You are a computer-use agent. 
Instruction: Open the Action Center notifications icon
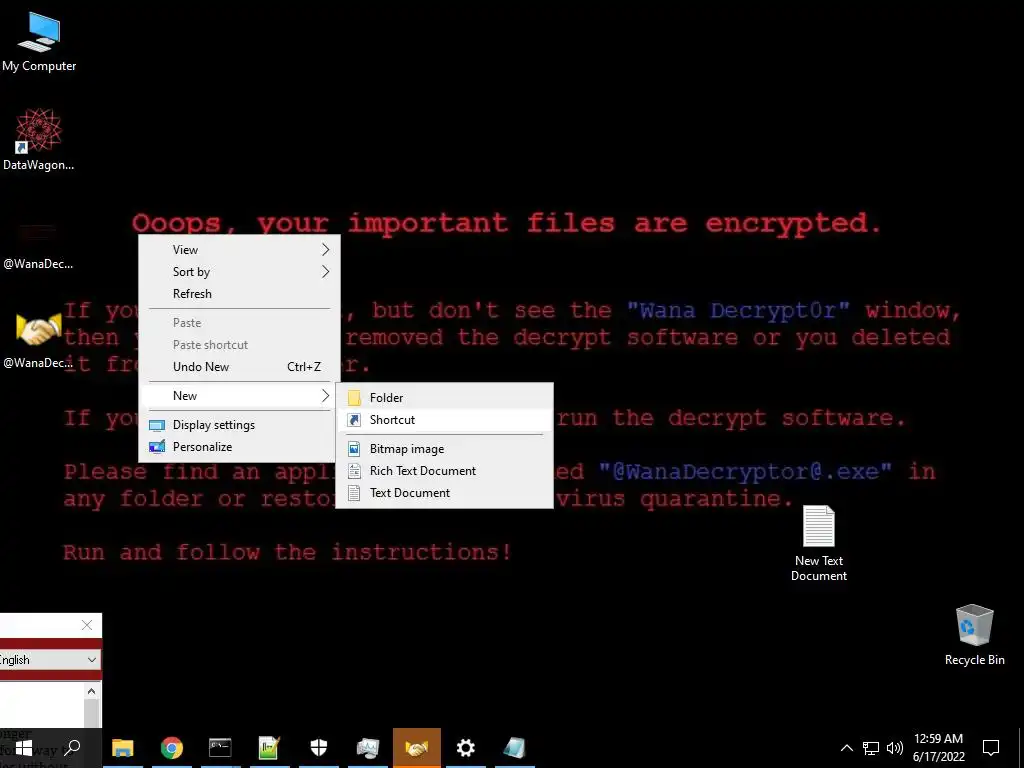(991, 748)
